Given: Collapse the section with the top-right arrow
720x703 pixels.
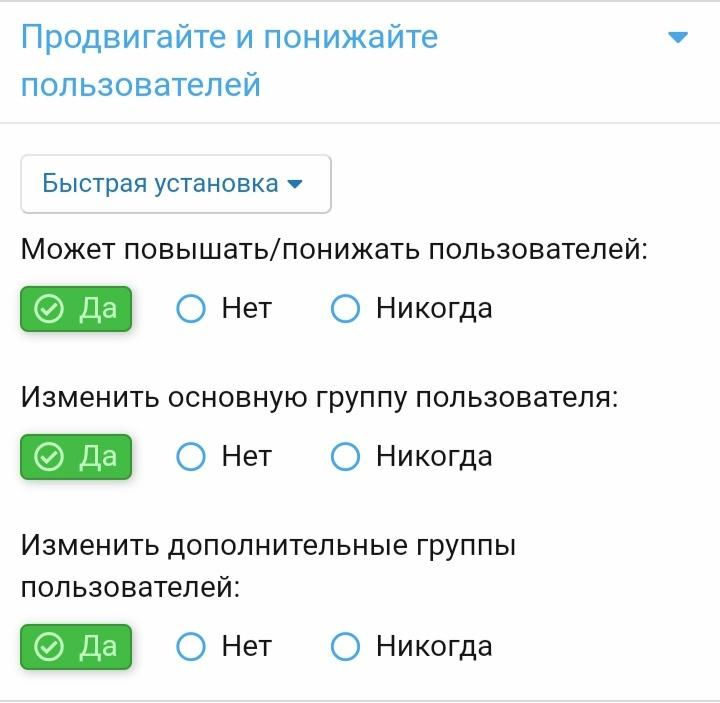Looking at the screenshot, I should (678, 39).
